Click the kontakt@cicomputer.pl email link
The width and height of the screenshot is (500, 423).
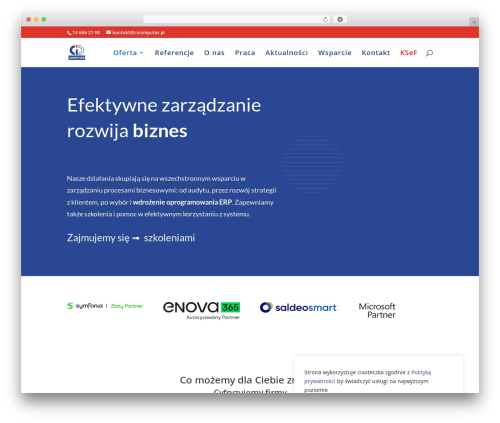(138, 33)
